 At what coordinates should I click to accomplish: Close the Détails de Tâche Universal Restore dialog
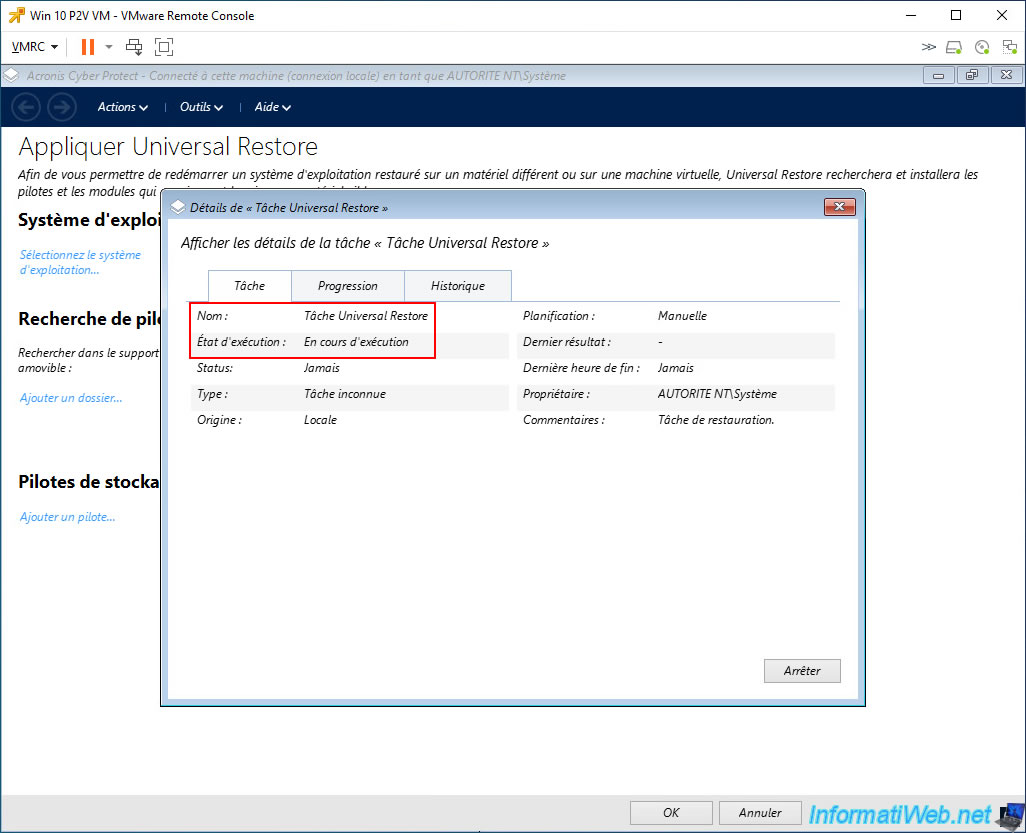tap(840, 207)
